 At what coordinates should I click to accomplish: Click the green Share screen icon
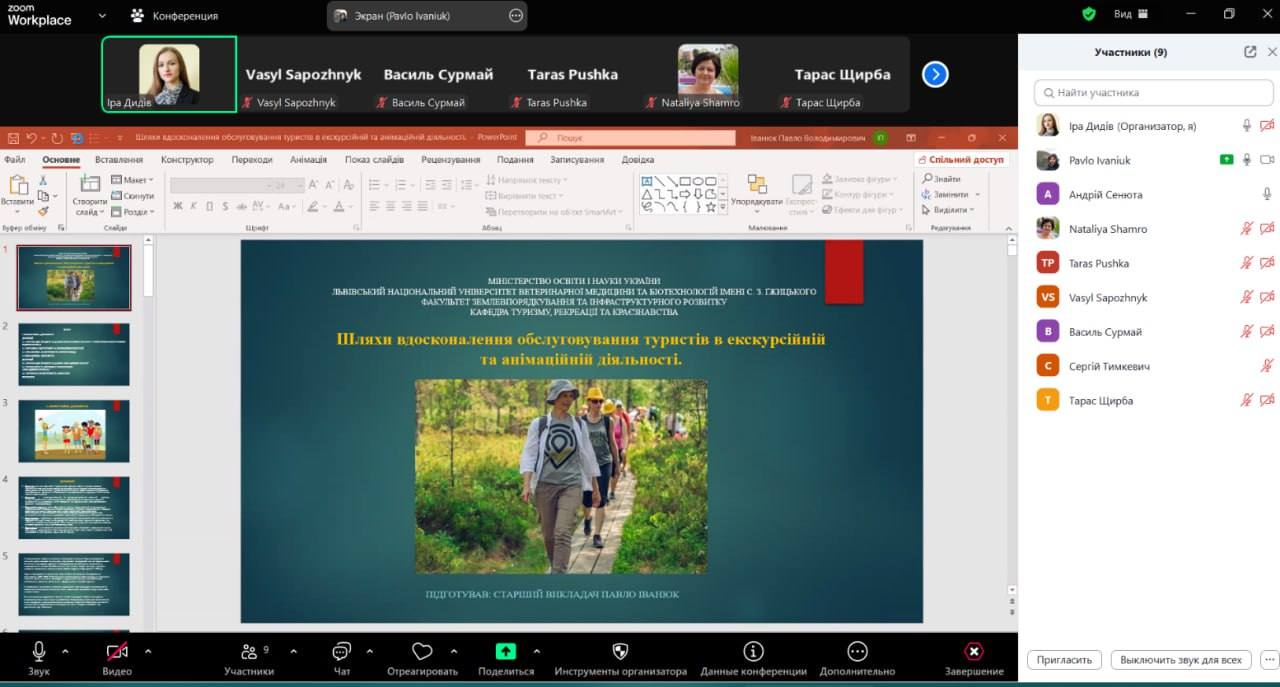tap(506, 651)
